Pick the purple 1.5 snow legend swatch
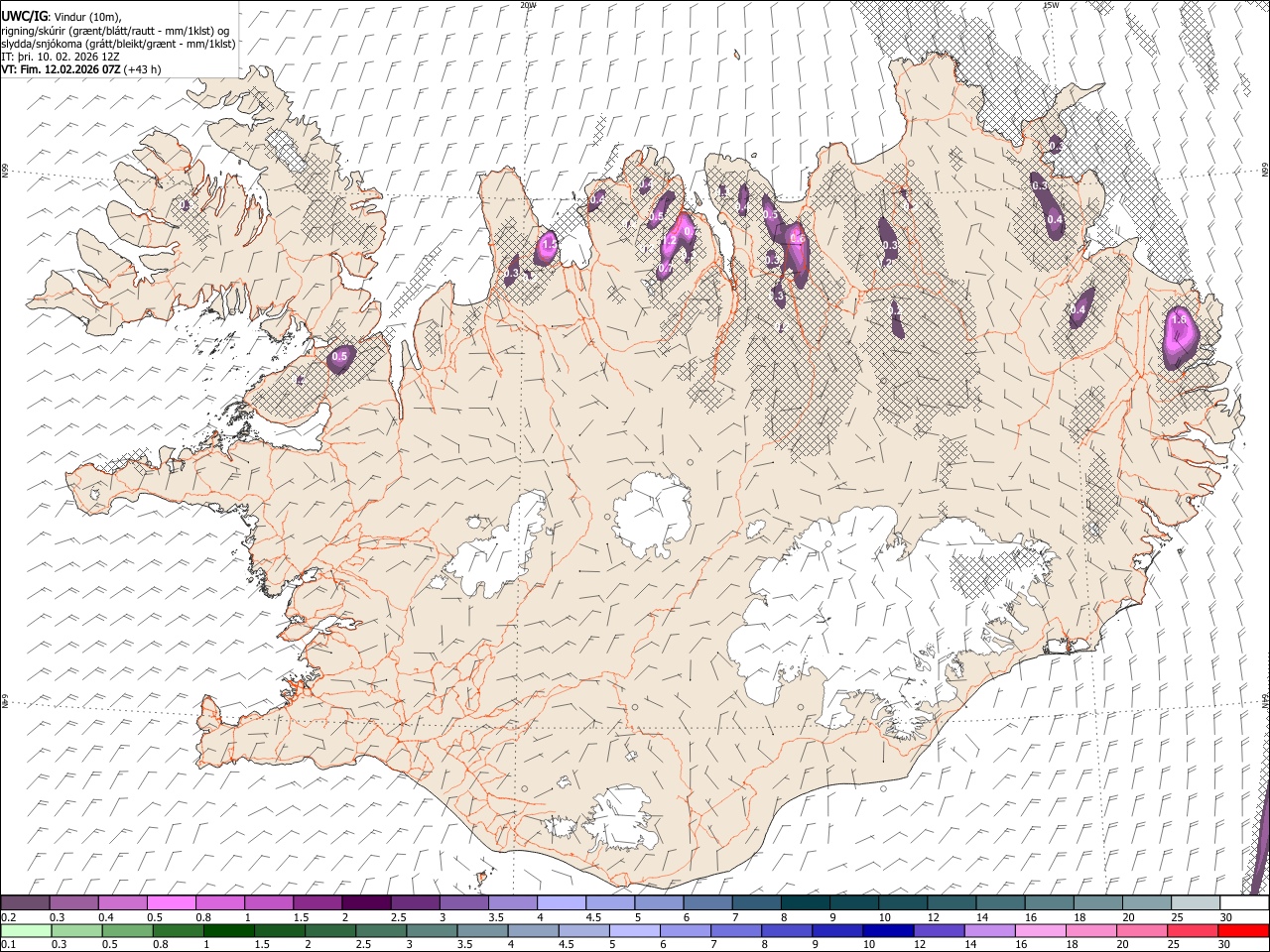Screen dimensions: 1270x952 pos(317,903)
